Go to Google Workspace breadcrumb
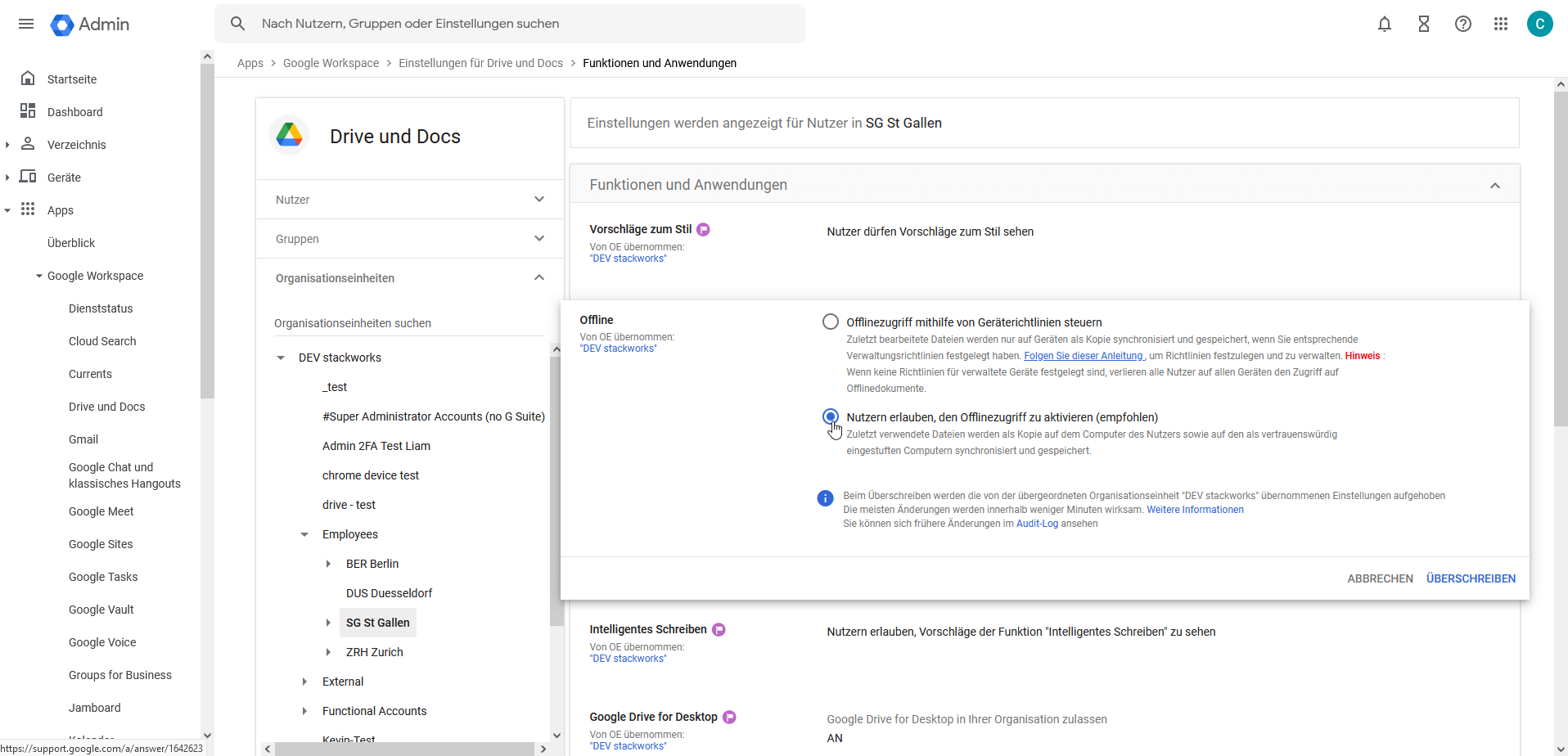 [x=331, y=63]
